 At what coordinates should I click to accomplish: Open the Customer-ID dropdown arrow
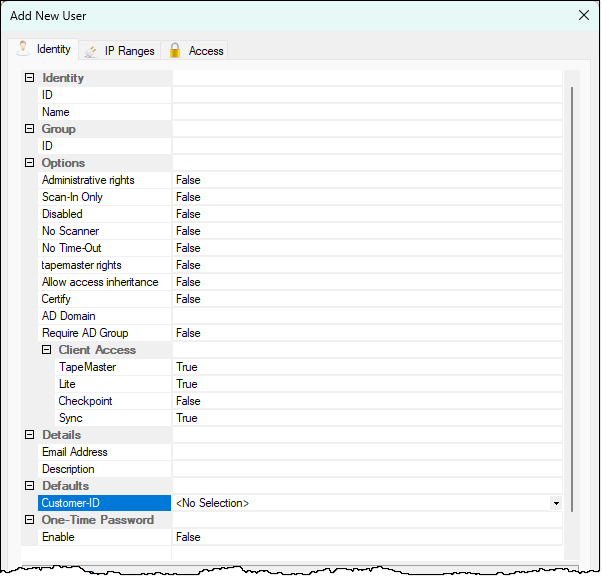tap(556, 503)
